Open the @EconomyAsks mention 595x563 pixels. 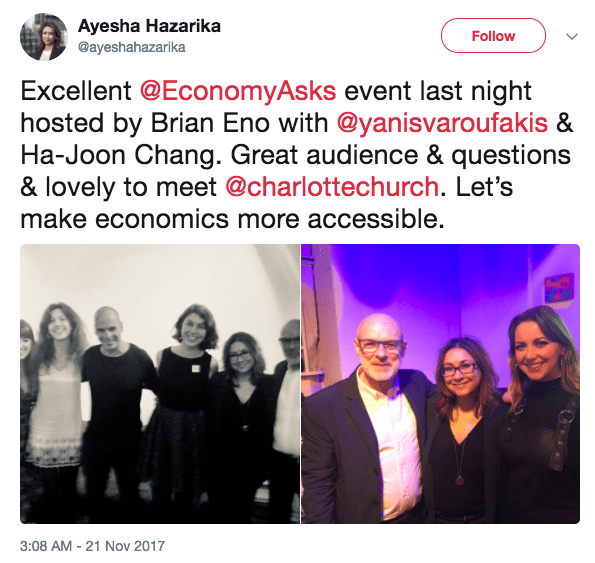pyautogui.click(x=238, y=91)
